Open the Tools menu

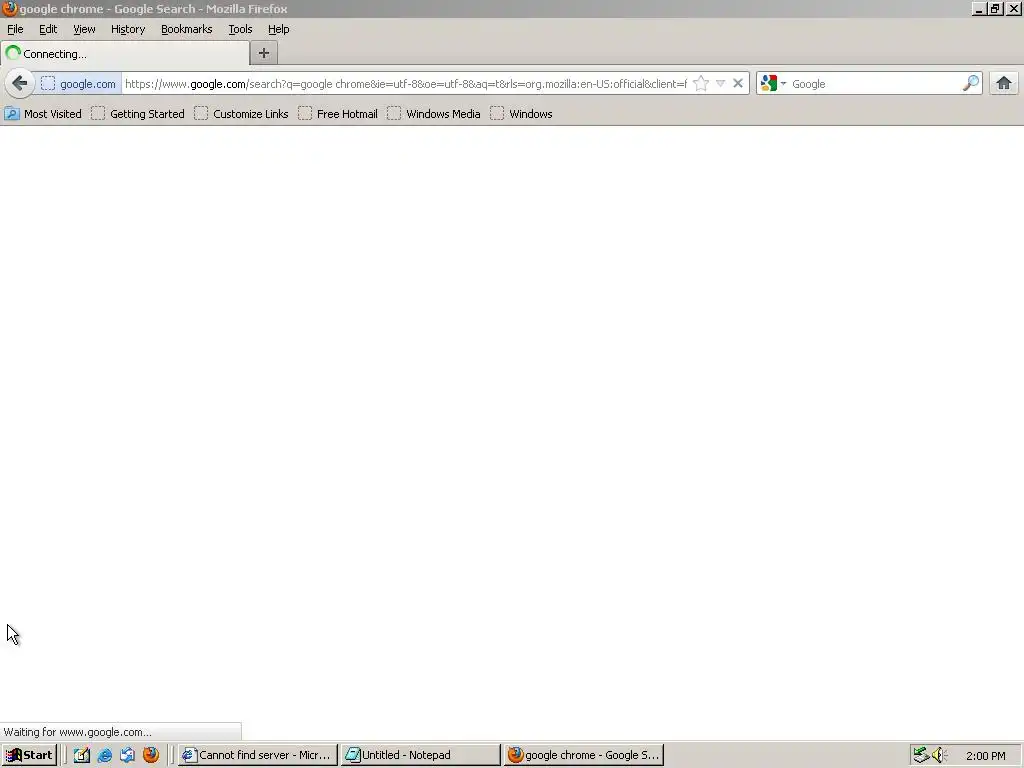click(240, 29)
